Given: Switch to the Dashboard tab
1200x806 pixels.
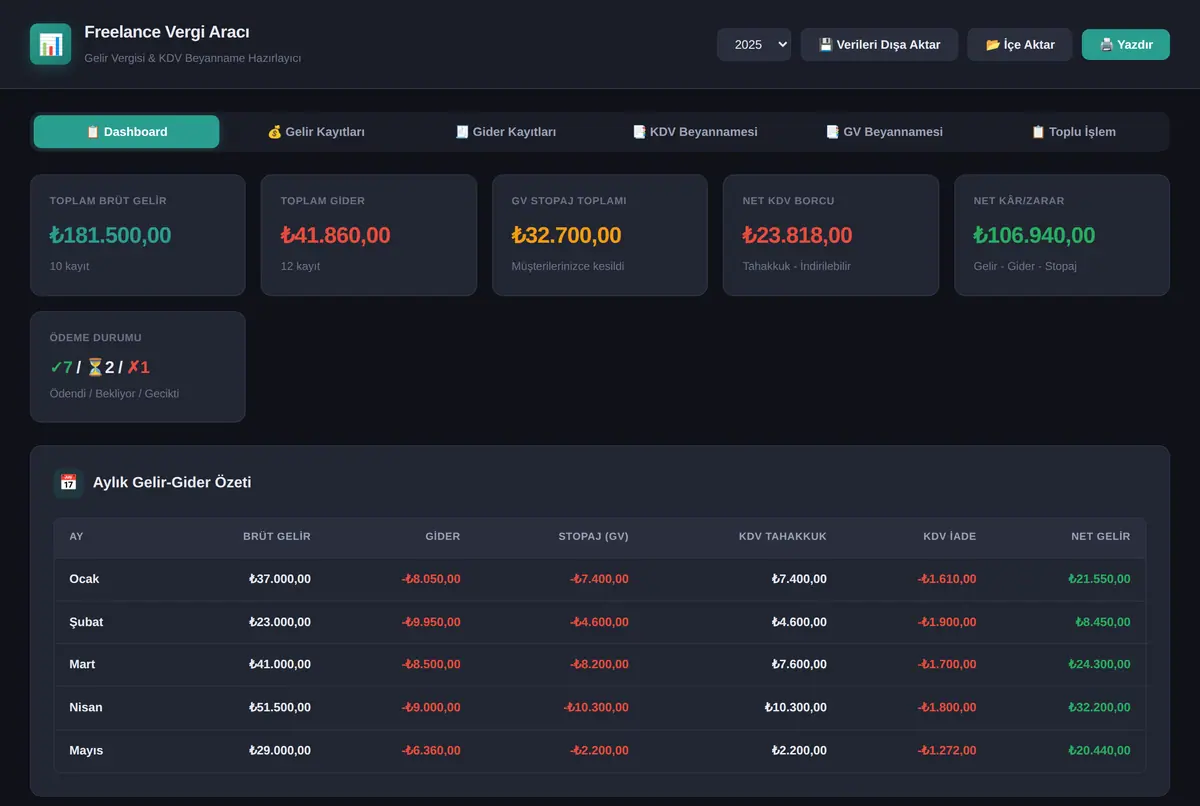Looking at the screenshot, I should 126,132.
